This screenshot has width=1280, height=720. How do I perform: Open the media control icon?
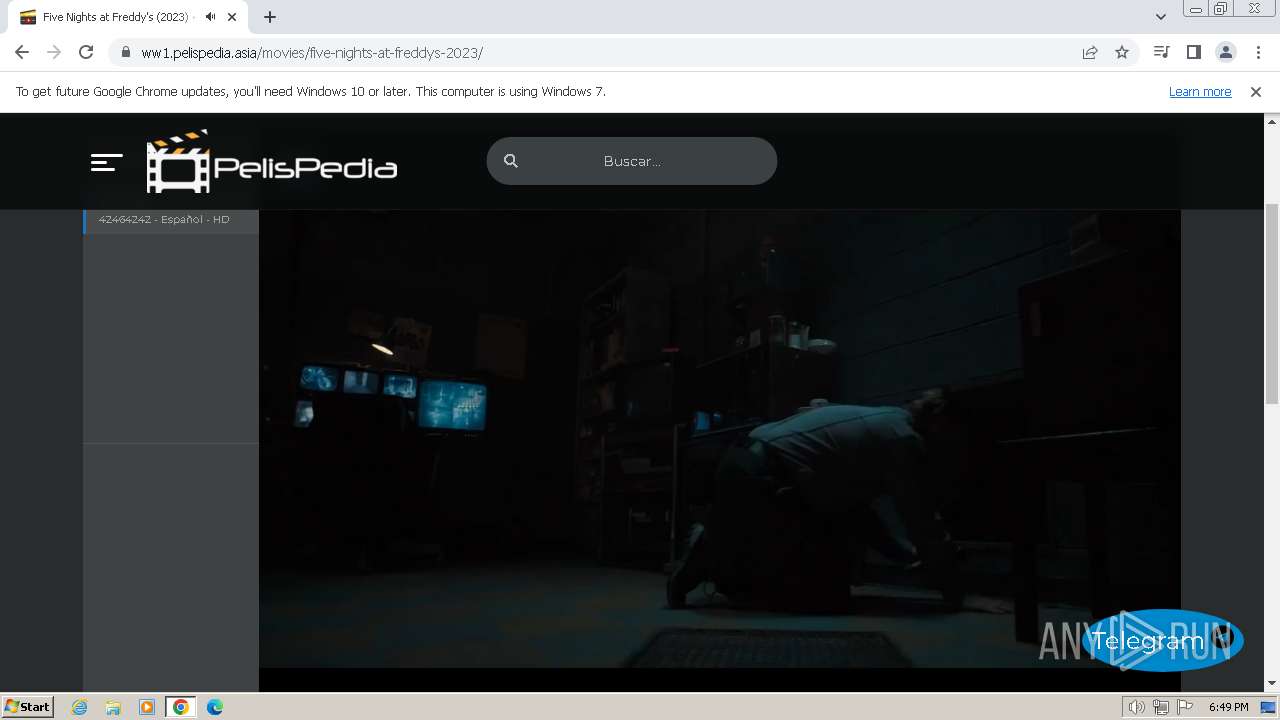click(1161, 52)
